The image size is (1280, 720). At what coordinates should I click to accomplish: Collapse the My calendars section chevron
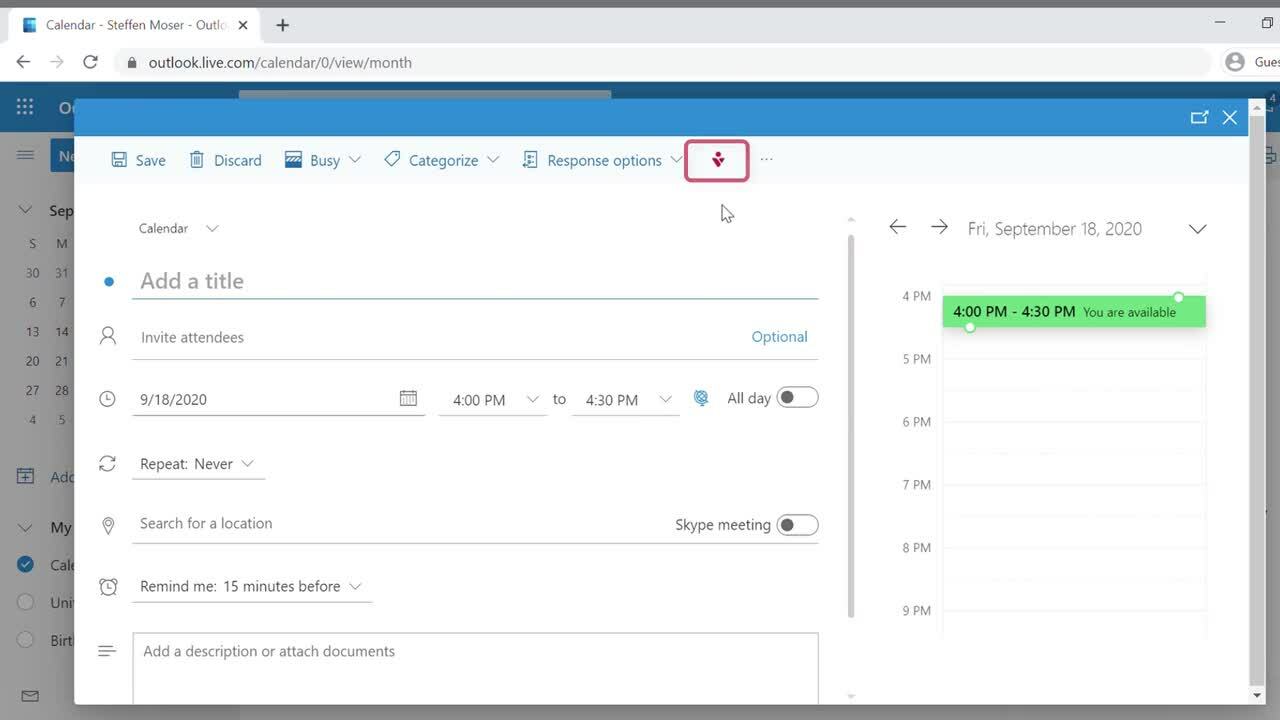click(26, 527)
